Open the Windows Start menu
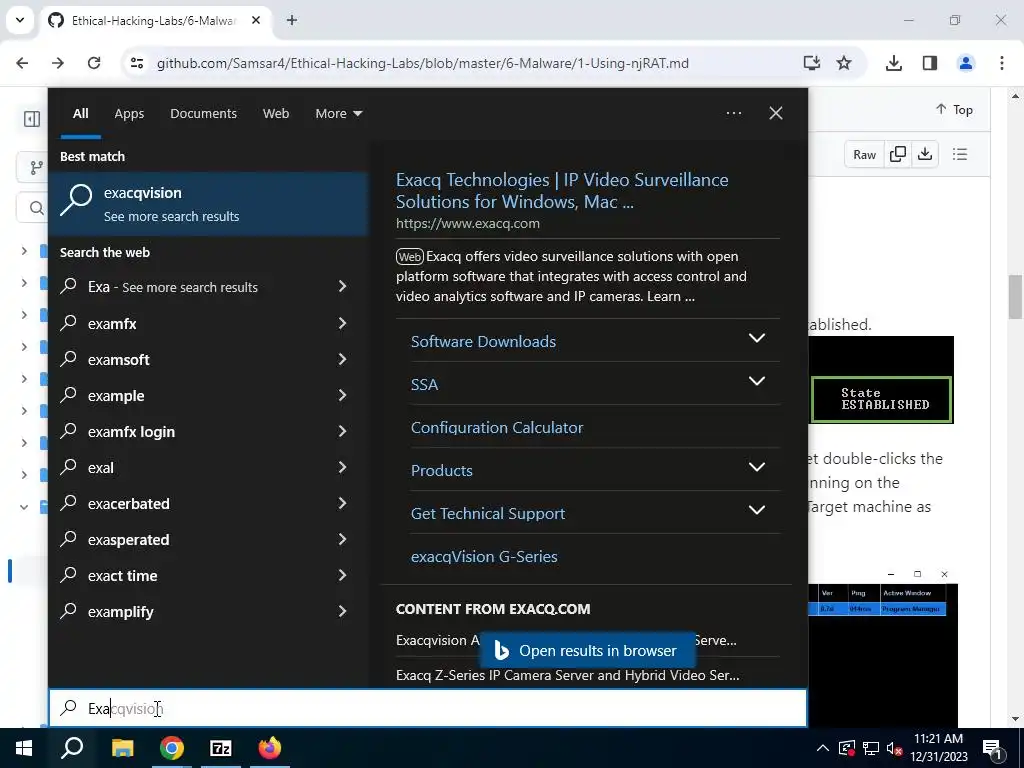The width and height of the screenshot is (1024, 768). pyautogui.click(x=24, y=748)
